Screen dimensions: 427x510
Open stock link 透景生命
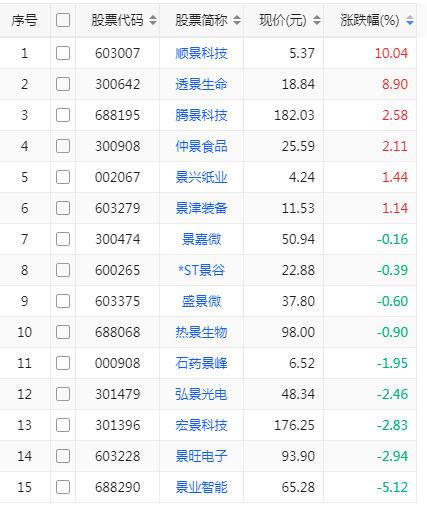[x=201, y=84]
